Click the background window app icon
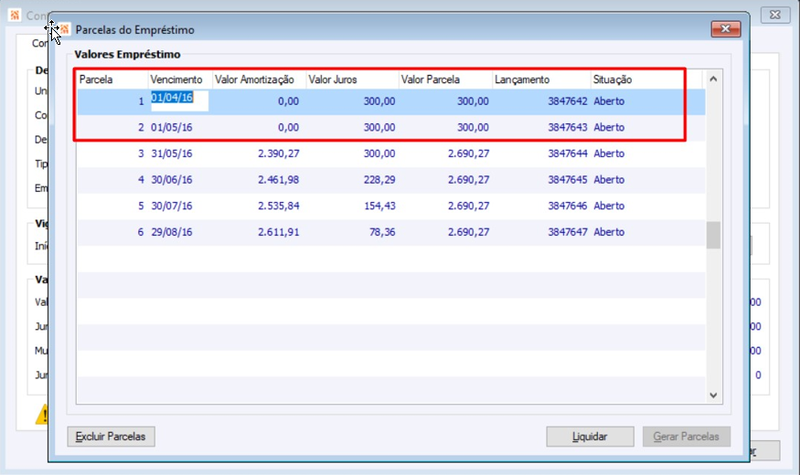The width and height of the screenshot is (800, 475). [15, 15]
